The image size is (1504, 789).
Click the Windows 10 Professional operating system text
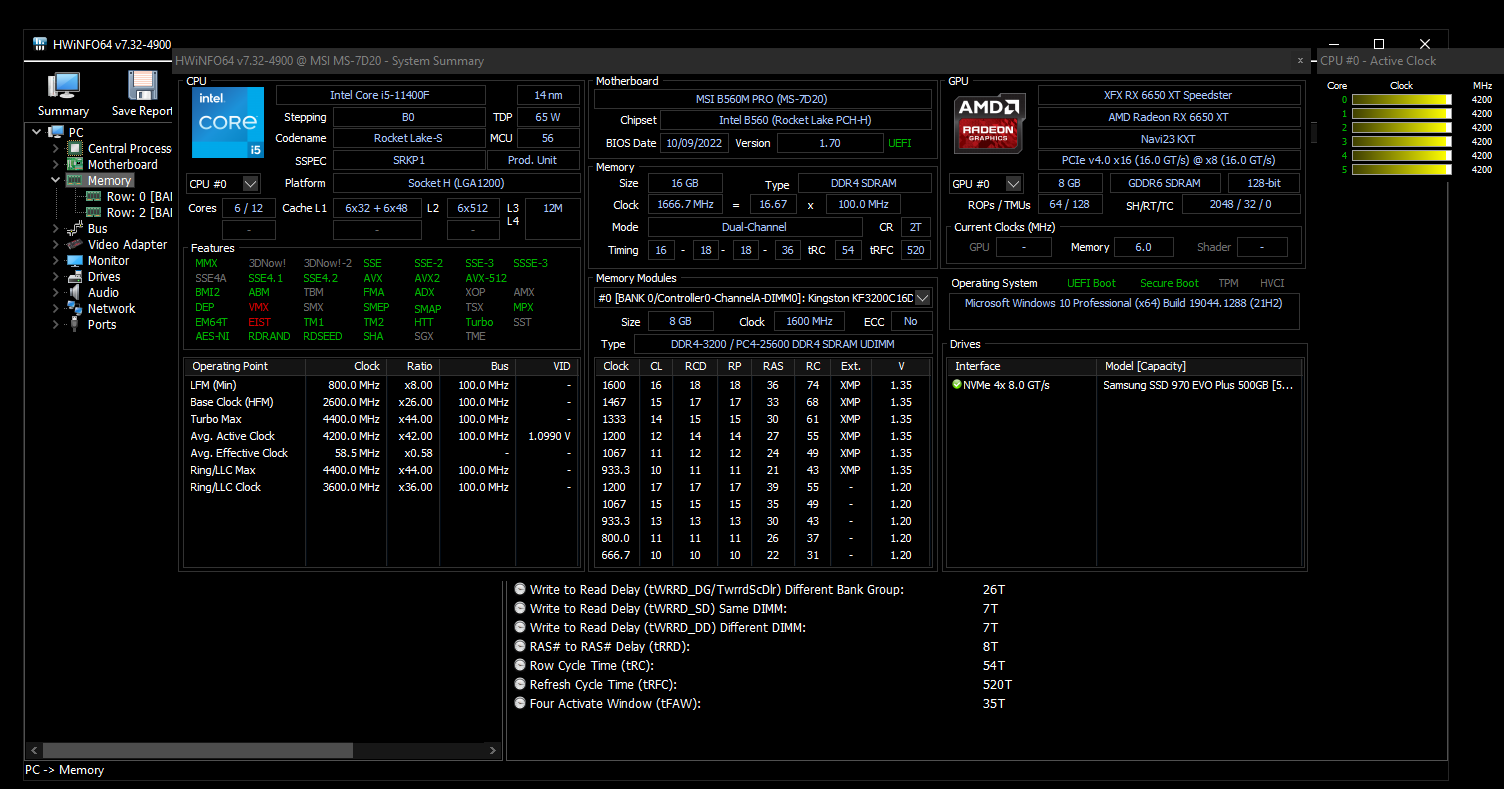click(x=1123, y=303)
